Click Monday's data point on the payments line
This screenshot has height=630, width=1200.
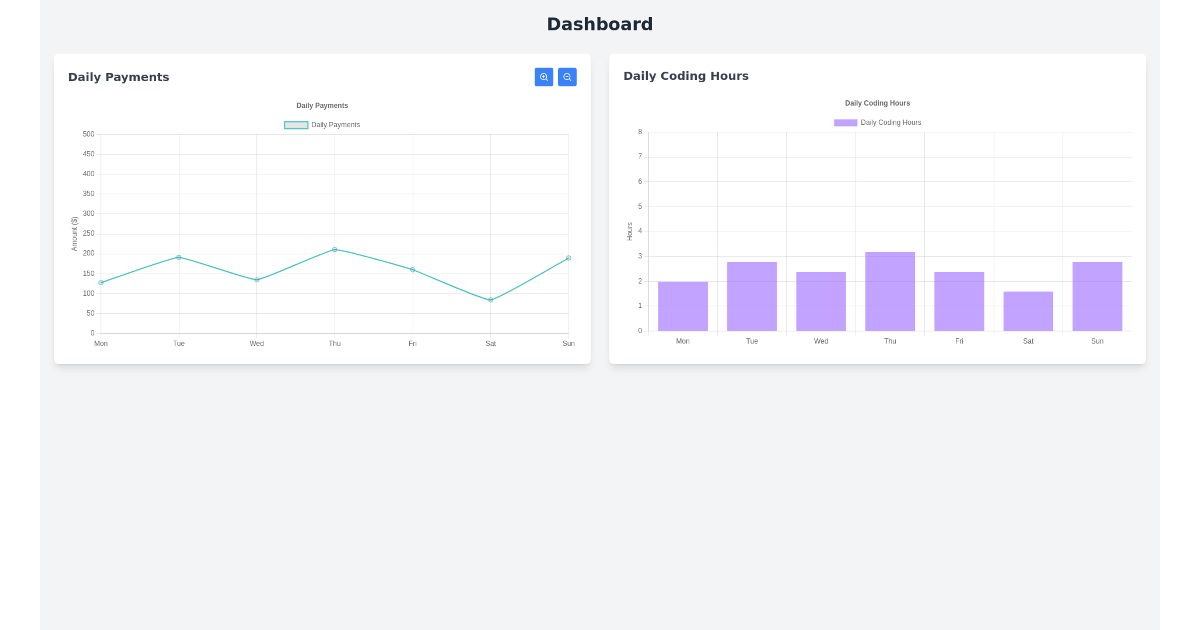coord(101,283)
